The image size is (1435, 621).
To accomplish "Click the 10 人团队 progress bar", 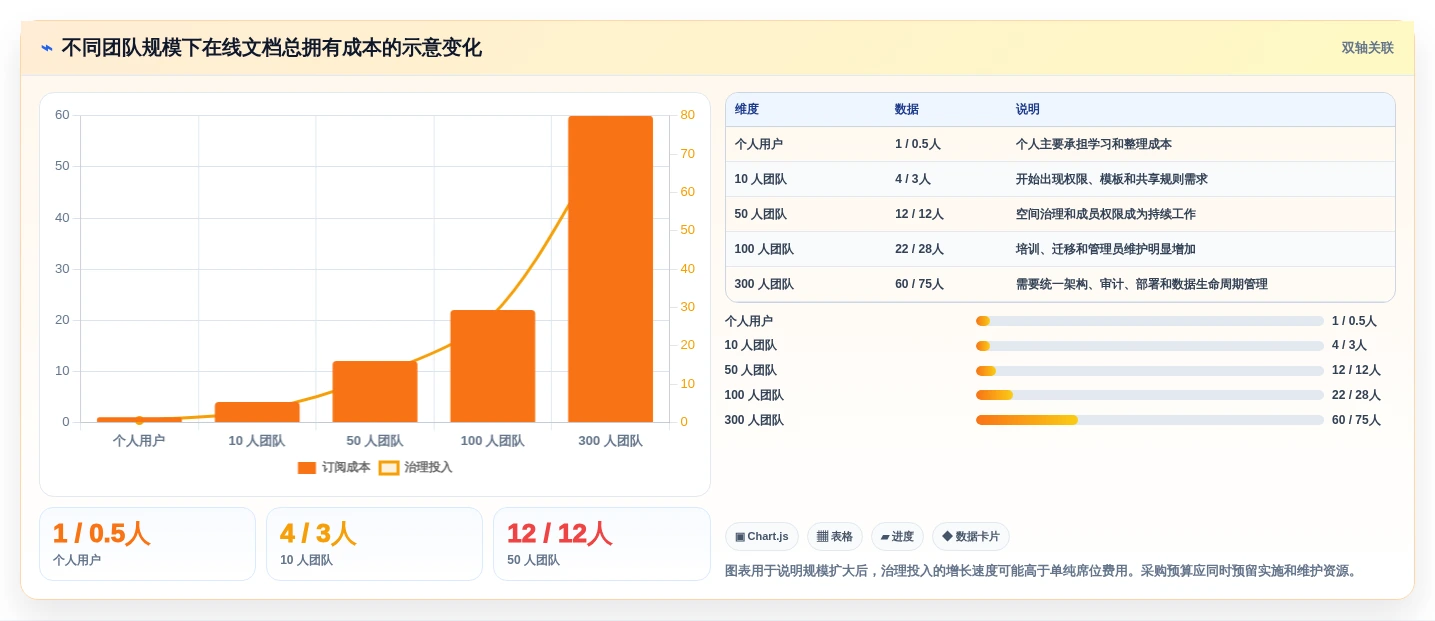I will point(1150,346).
